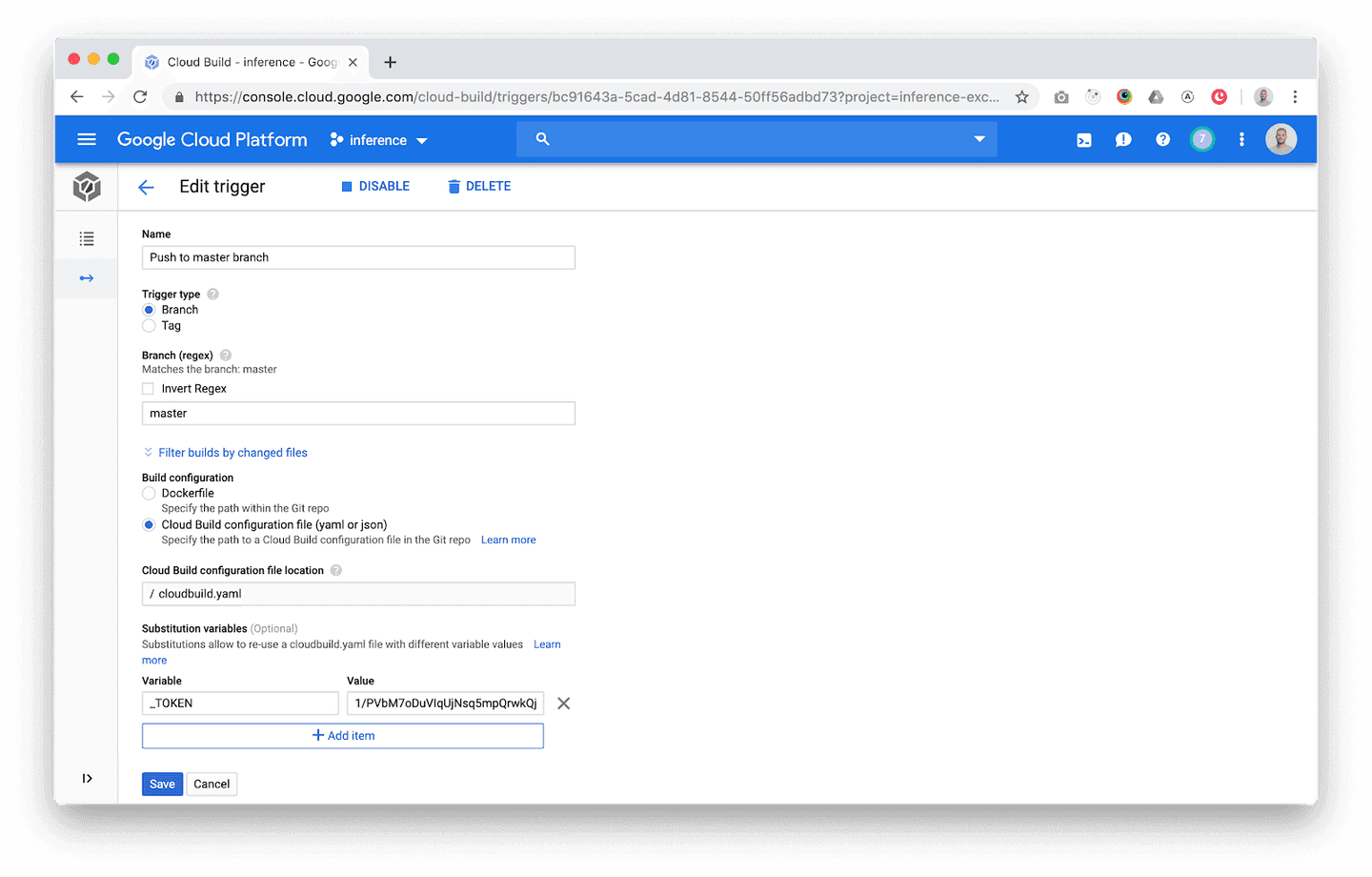Expand the search bar dropdown arrow
This screenshot has width=1372, height=877.
point(979,139)
